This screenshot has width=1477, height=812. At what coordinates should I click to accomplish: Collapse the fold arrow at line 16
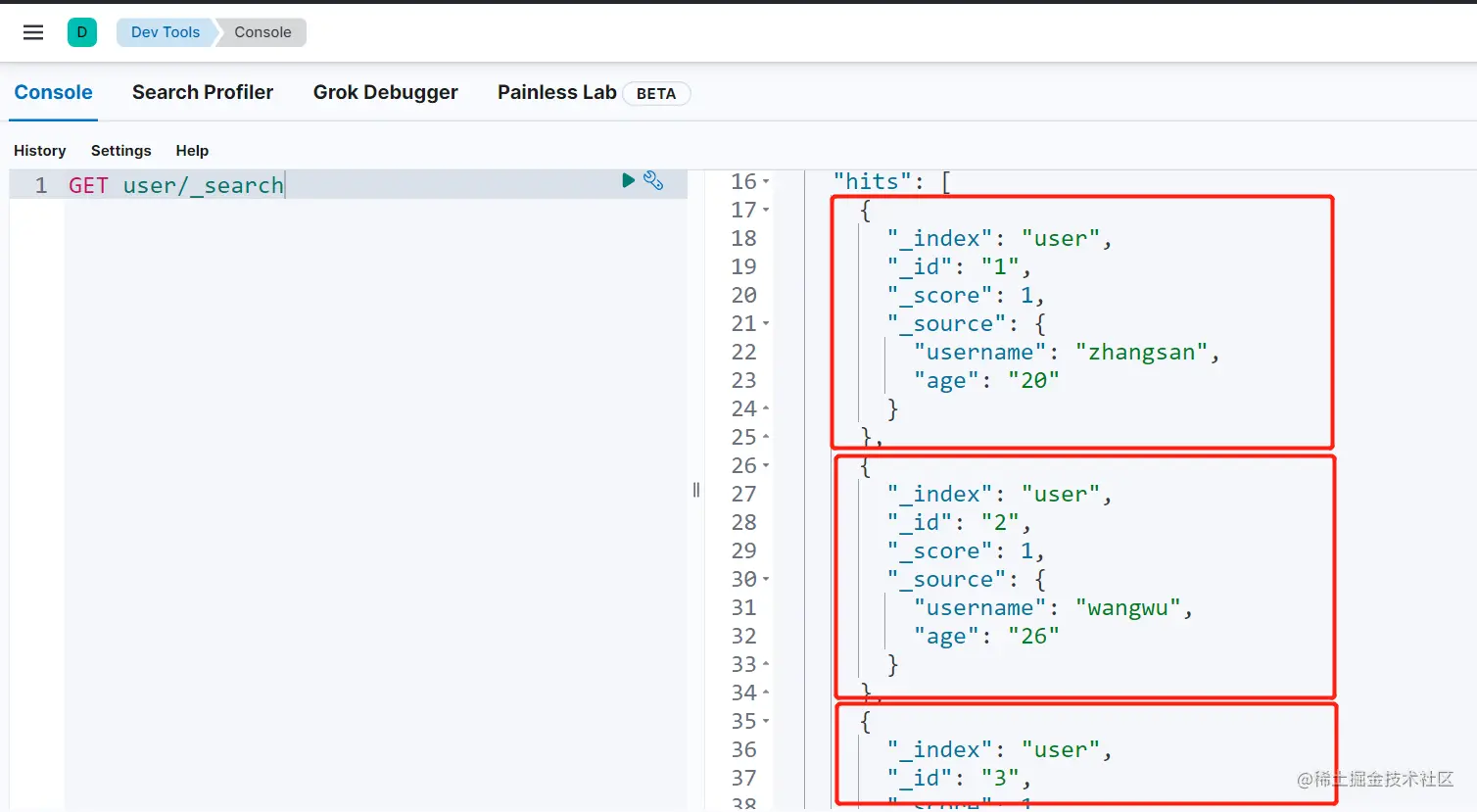[766, 182]
